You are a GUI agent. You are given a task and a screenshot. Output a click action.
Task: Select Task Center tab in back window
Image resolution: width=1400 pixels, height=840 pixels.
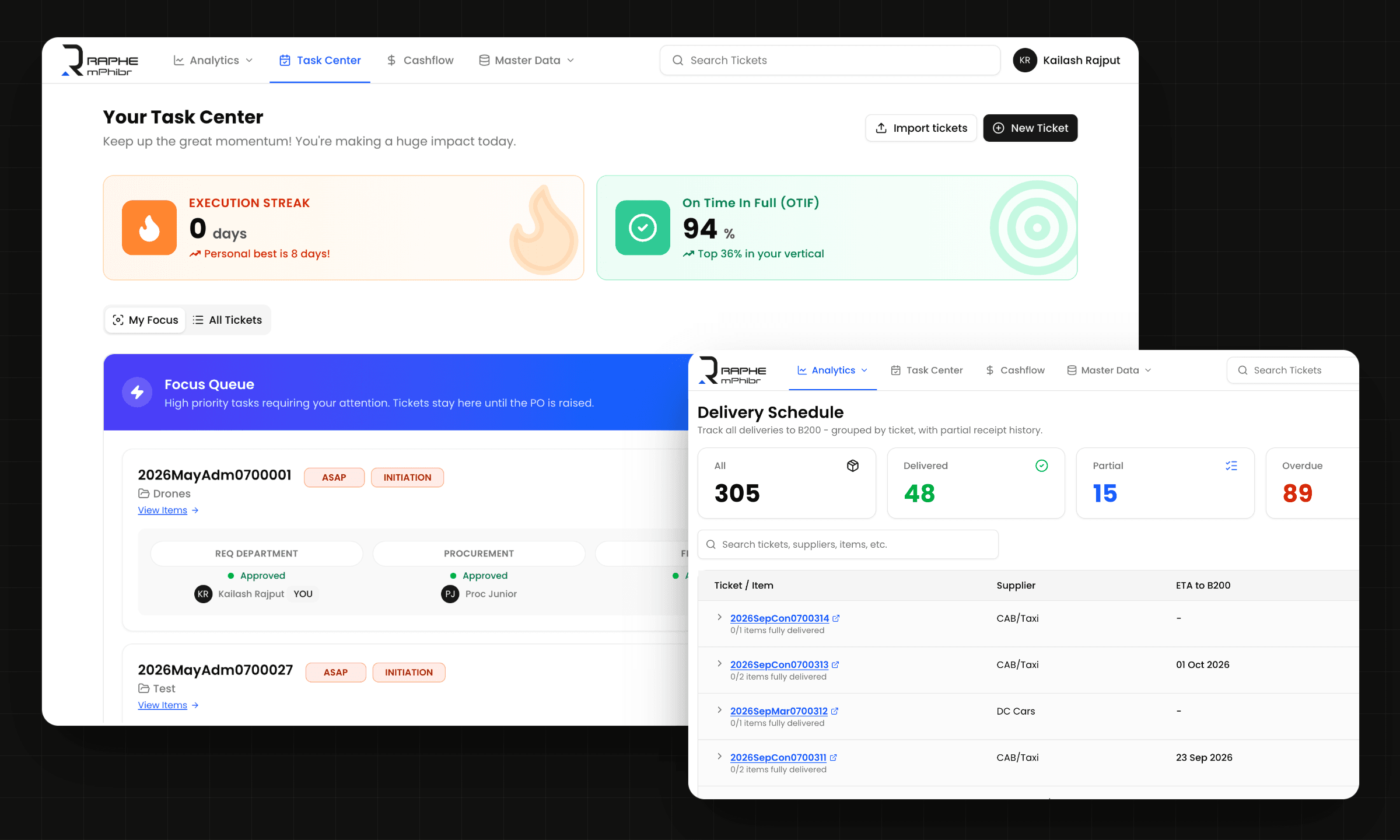(320, 61)
